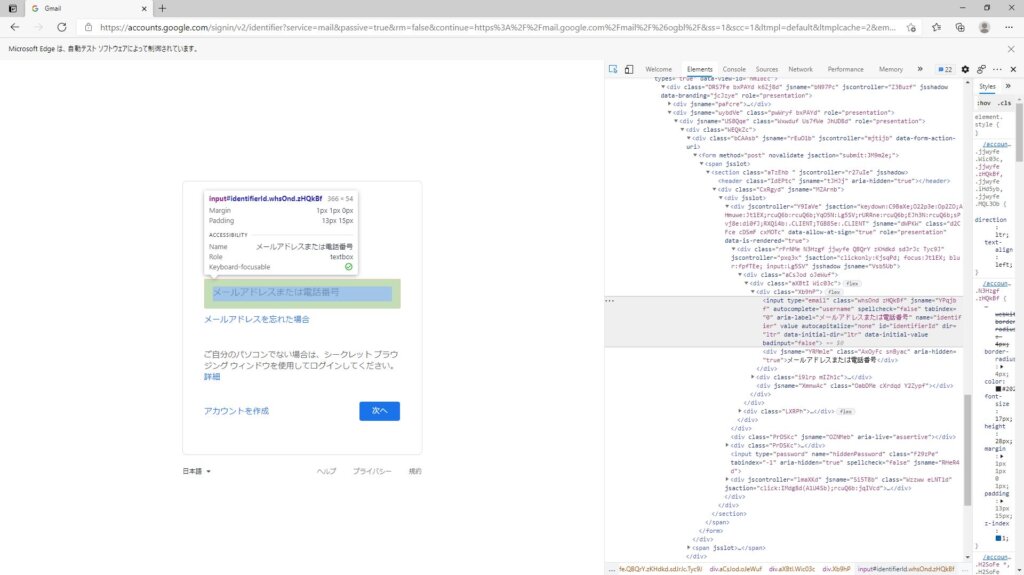The width and height of the screenshot is (1024, 575).
Task: Click the 次へ button
Action: pyautogui.click(x=379, y=411)
